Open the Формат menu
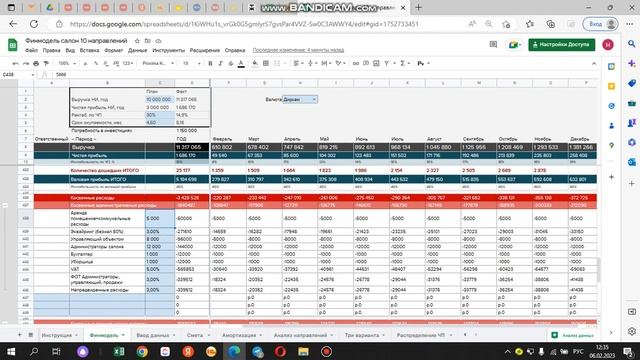Viewport: 640px width, 360px height. coord(113,50)
